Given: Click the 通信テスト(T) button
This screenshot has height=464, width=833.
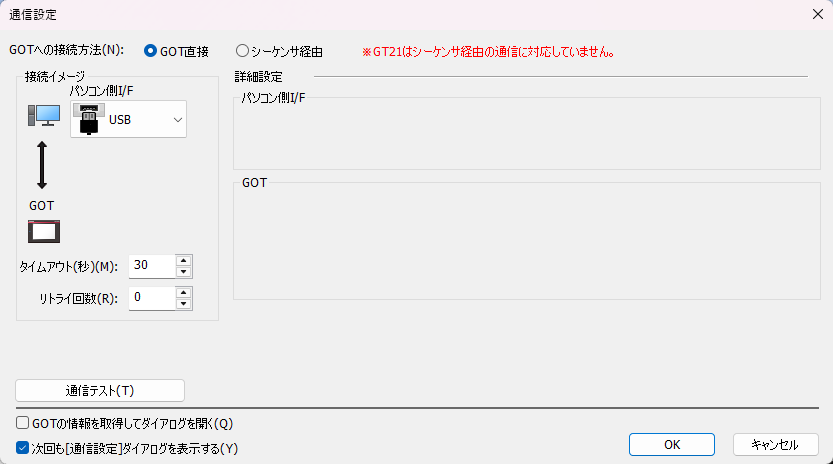Looking at the screenshot, I should click(x=100, y=390).
